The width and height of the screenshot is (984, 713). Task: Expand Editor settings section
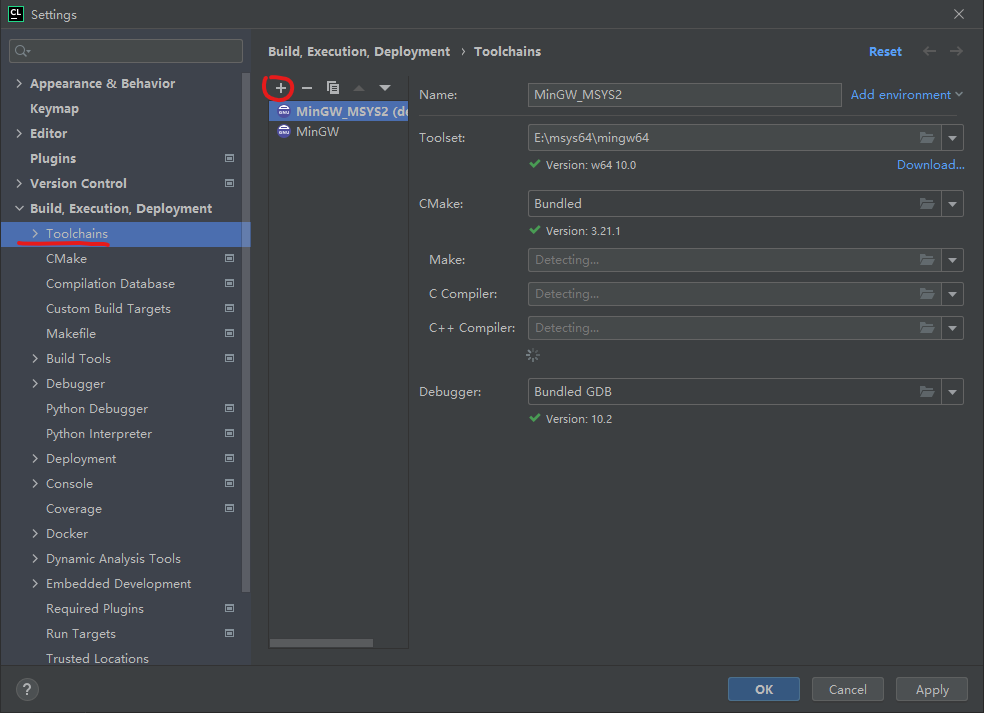[19, 133]
